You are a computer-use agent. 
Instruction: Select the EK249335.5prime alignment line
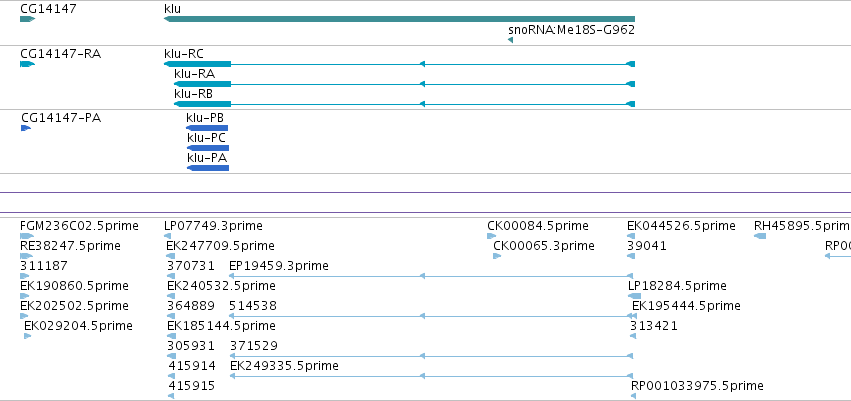pos(431,376)
